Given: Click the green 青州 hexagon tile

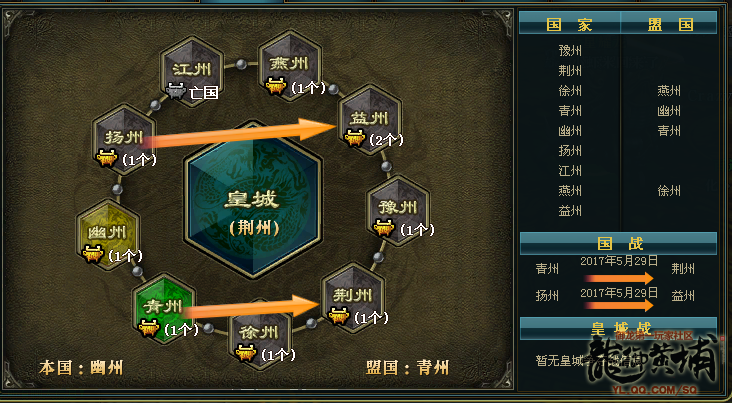Looking at the screenshot, I should 163,308.
